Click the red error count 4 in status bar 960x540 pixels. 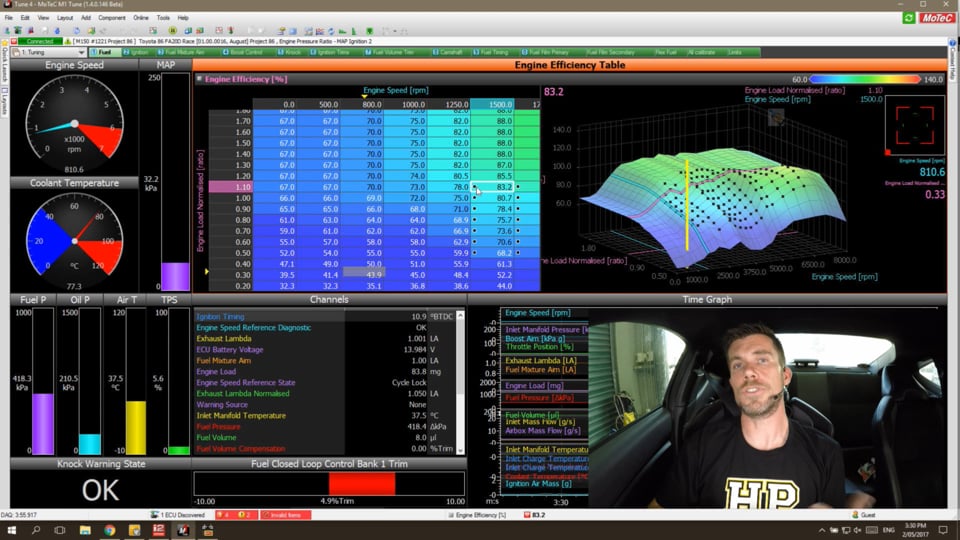(223, 515)
